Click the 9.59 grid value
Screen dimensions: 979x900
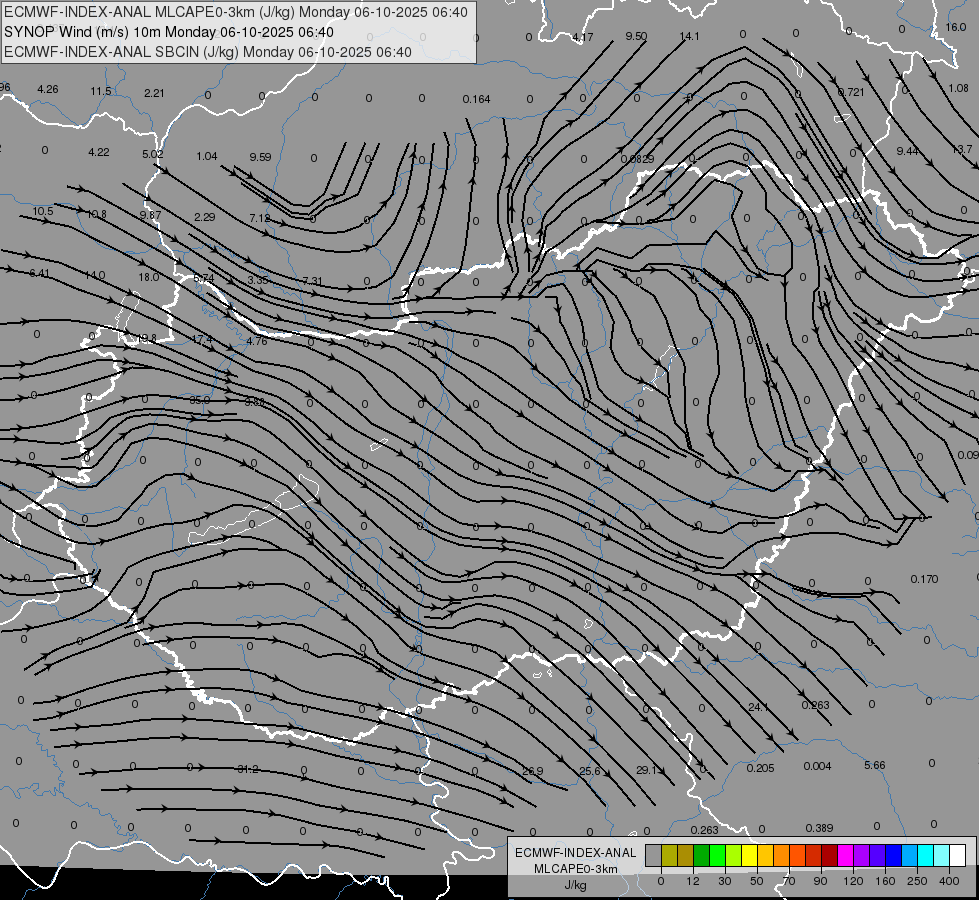[x=260, y=157]
